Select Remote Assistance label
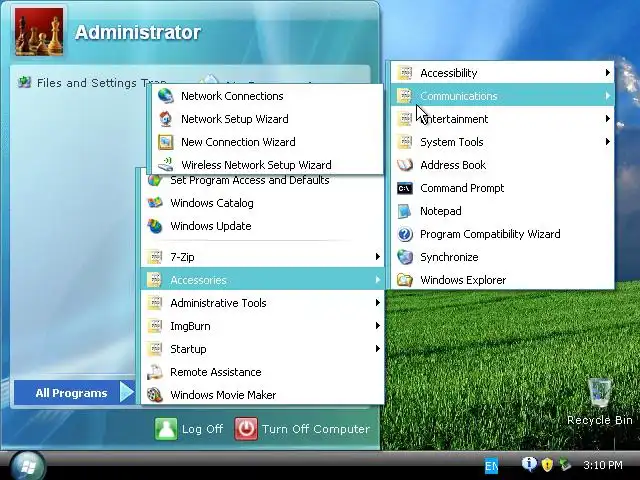This screenshot has width=640, height=480. point(216,372)
